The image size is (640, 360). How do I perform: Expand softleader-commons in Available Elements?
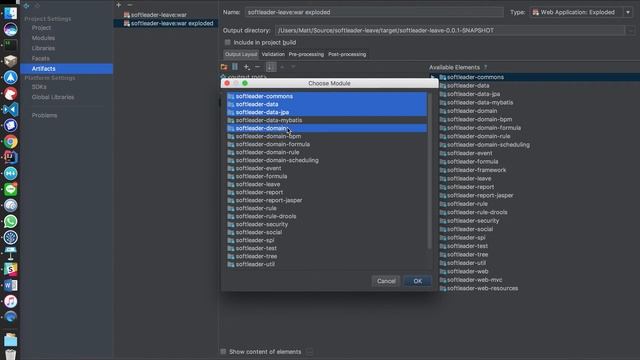[433, 77]
